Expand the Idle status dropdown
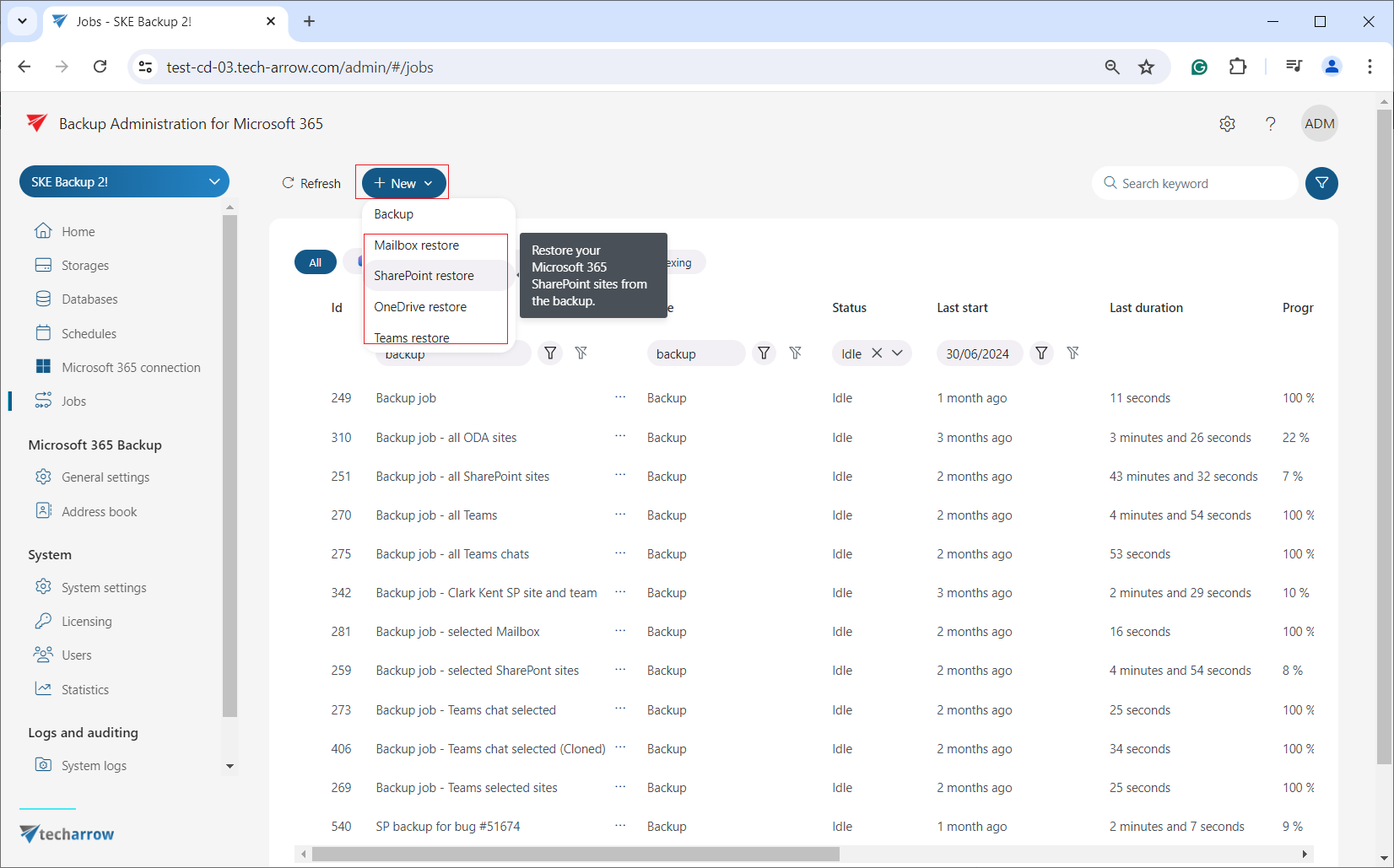This screenshot has width=1394, height=868. [x=898, y=353]
